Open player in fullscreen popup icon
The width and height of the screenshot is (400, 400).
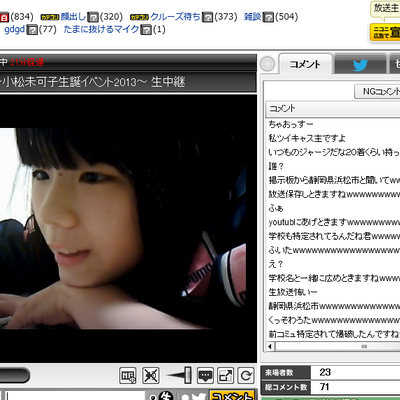[x=226, y=376]
